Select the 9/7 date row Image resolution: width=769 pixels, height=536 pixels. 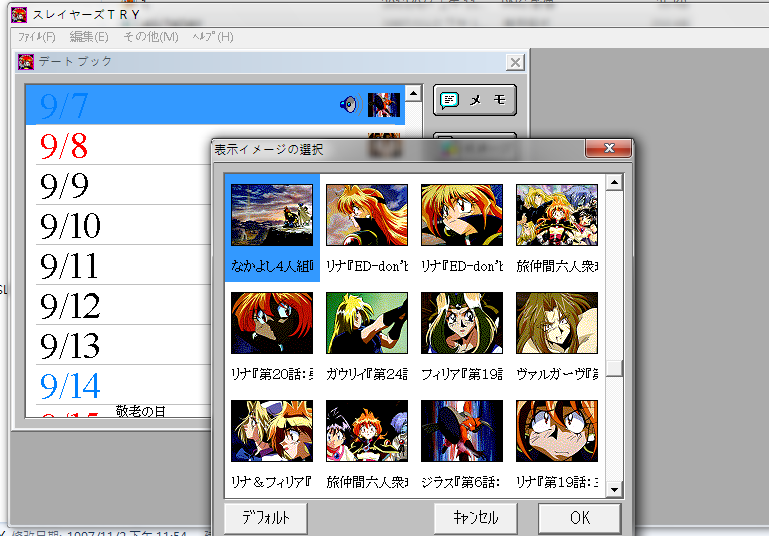(x=215, y=104)
